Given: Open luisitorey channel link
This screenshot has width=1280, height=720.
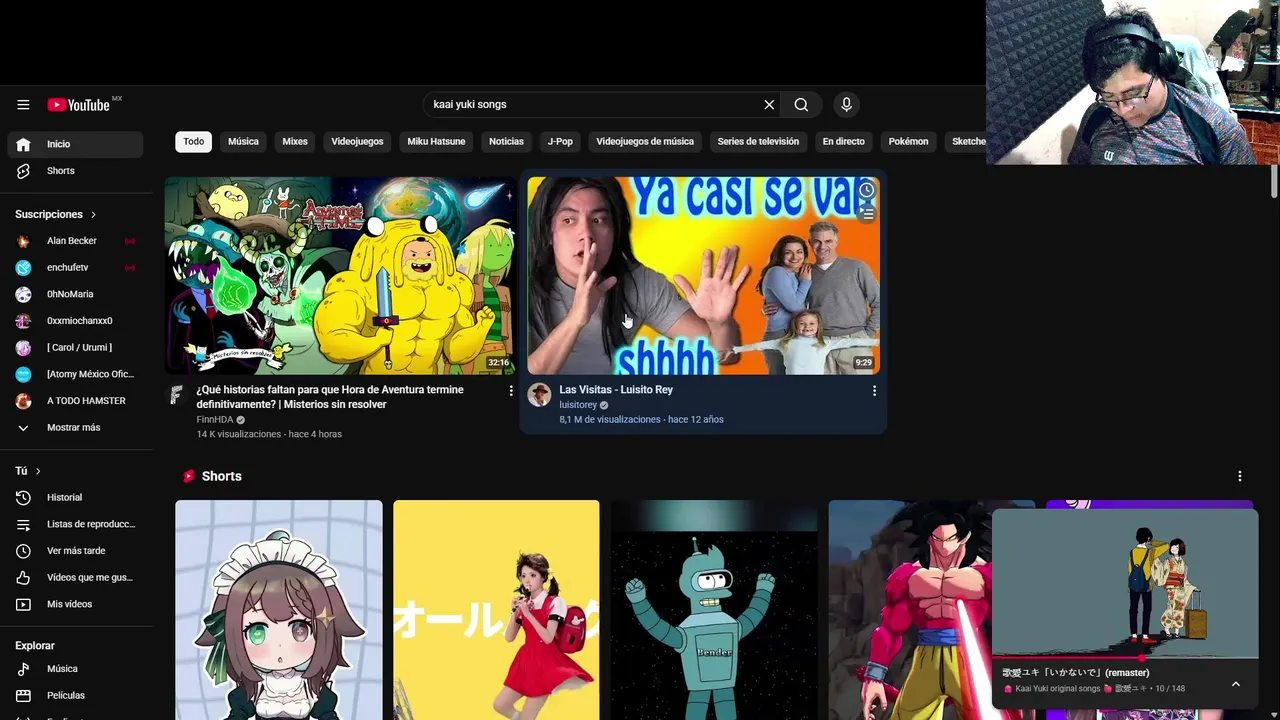Looking at the screenshot, I should (x=578, y=405).
